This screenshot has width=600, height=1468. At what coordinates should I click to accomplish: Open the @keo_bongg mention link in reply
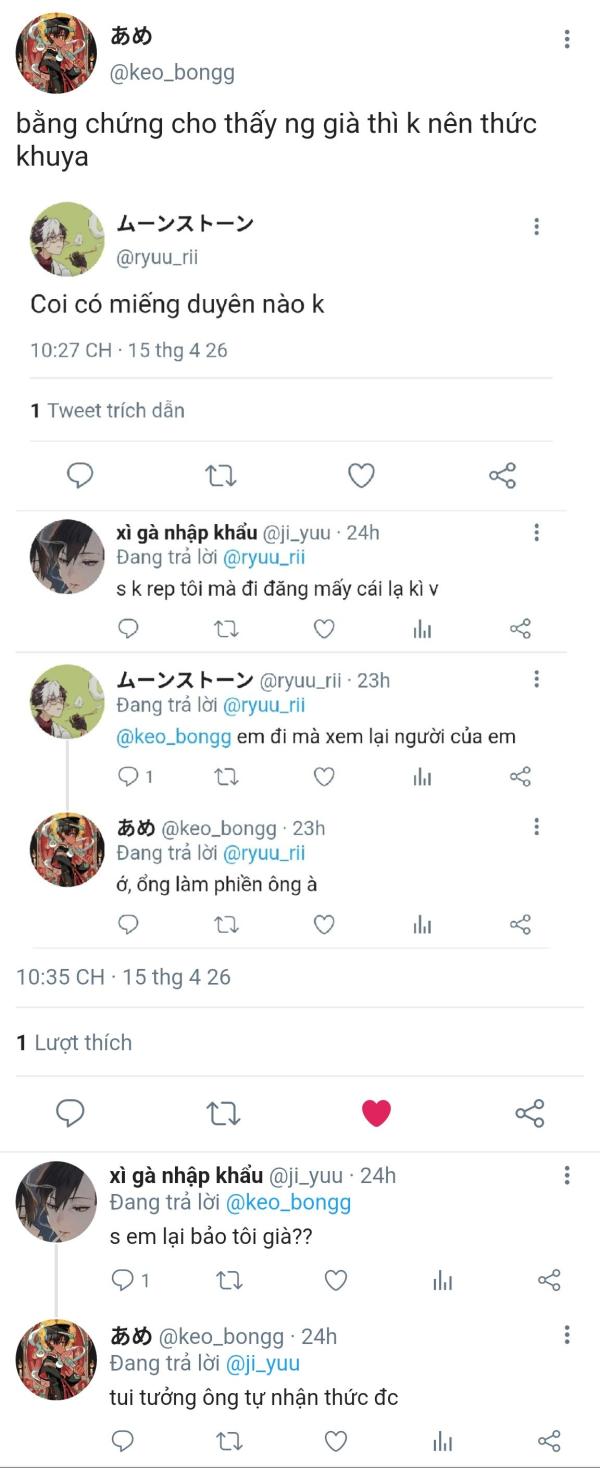(x=174, y=737)
